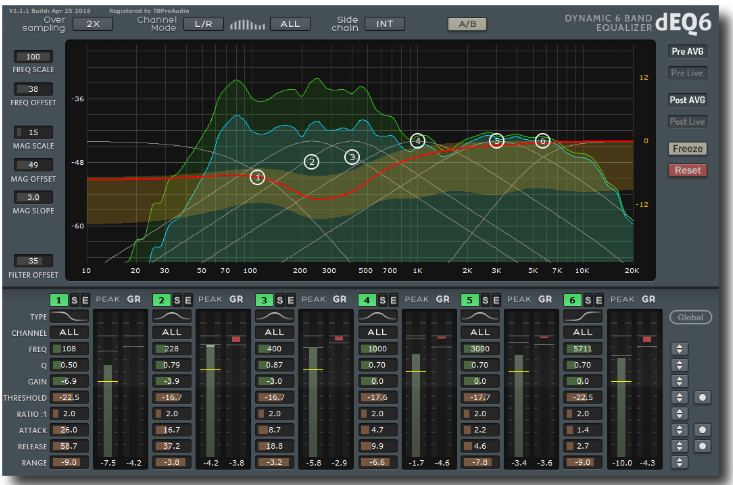733x485 pixels.
Task: Select band node 6 in the EQ graph
Action: pos(542,141)
